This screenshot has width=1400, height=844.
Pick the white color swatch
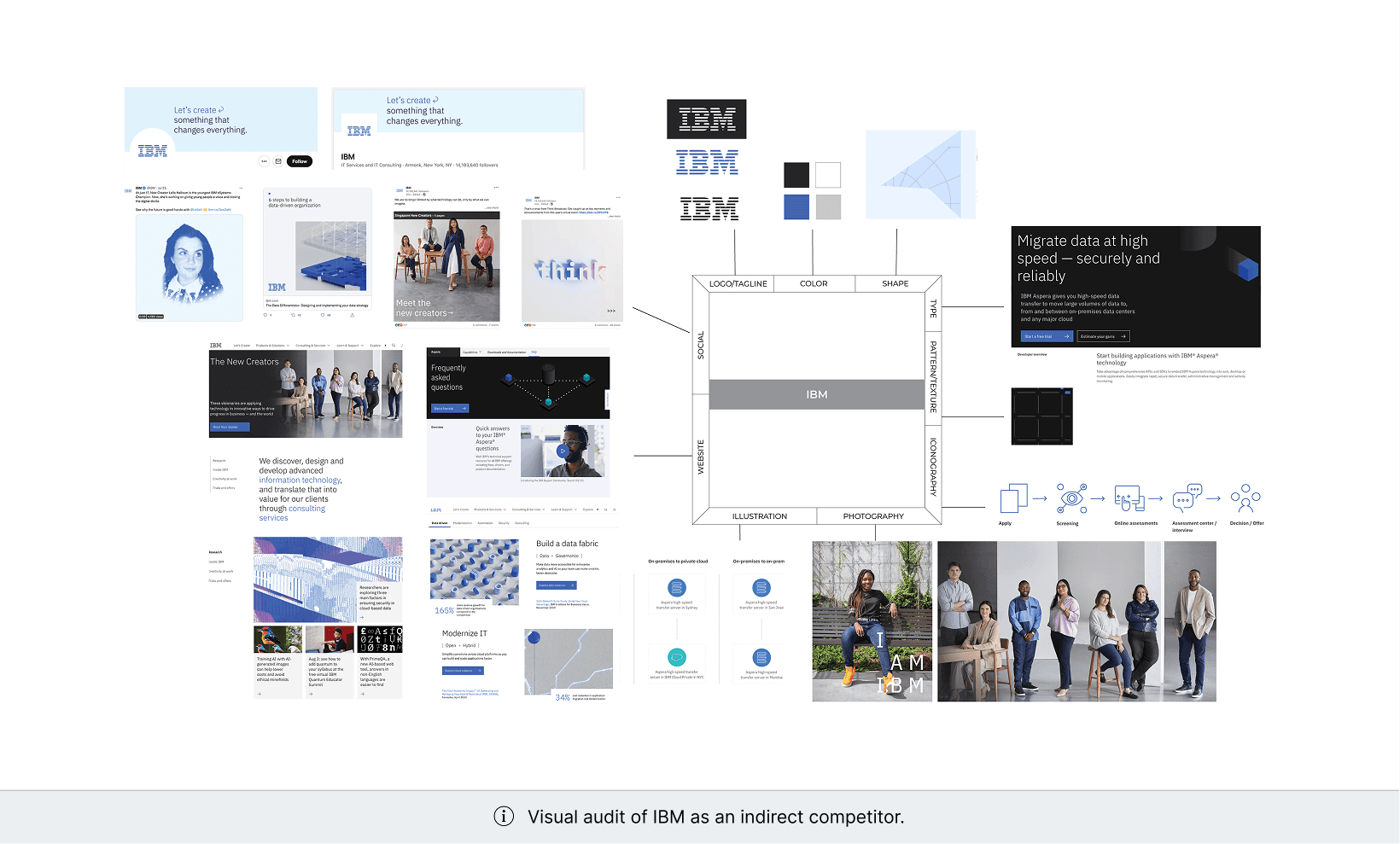(828, 175)
